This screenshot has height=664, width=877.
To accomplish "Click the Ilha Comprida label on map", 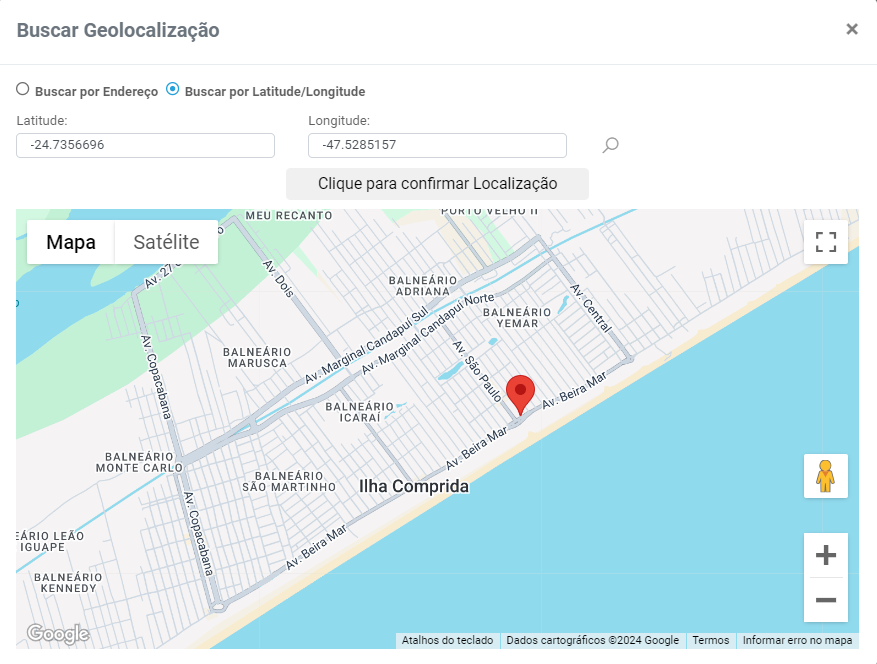I will pos(413,487).
